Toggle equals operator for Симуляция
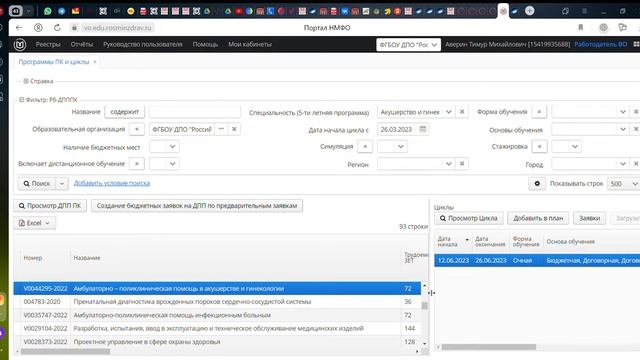The height and width of the screenshot is (360, 640). tap(365, 147)
